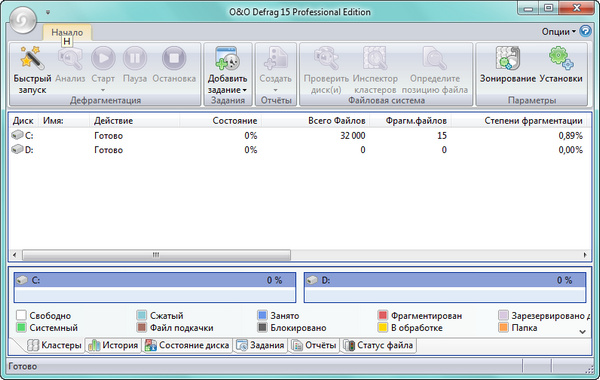Click the Сжатый cyan color swatch
The width and height of the screenshot is (600, 380).
pyautogui.click(x=142, y=315)
